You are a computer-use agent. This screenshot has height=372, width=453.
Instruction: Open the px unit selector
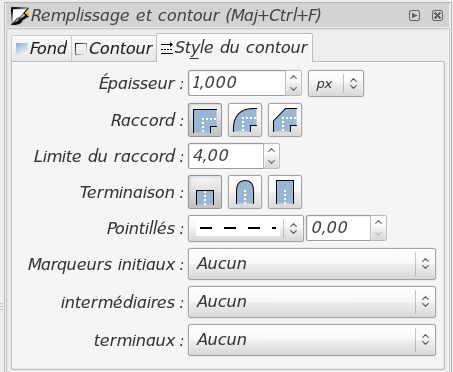[336, 83]
